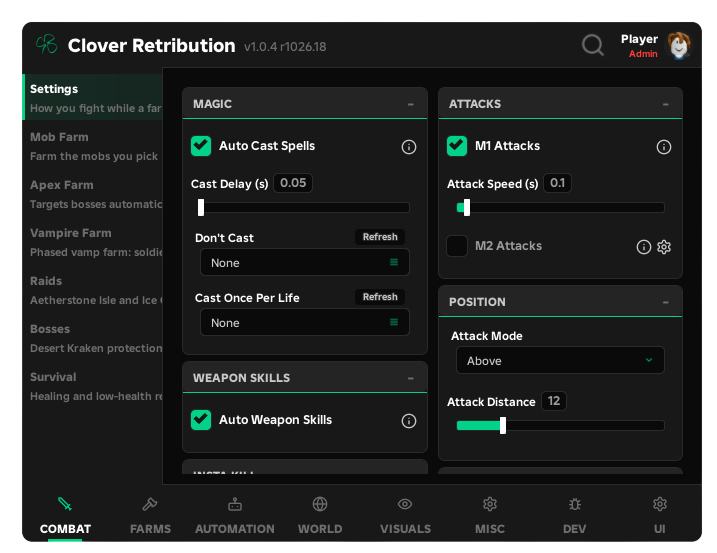Edit the Cast Delay value 0.05
This screenshot has height=553, width=717.
pos(293,183)
